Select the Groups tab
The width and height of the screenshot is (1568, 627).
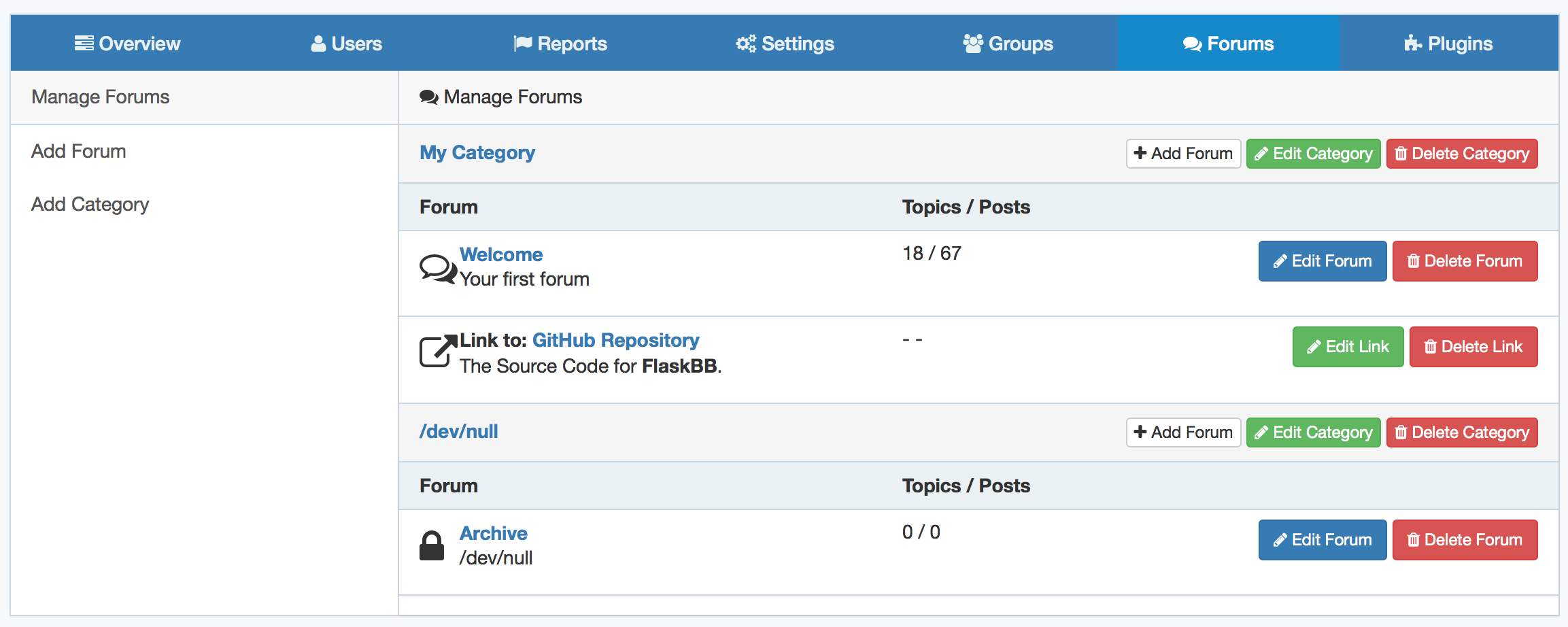coord(1008,44)
